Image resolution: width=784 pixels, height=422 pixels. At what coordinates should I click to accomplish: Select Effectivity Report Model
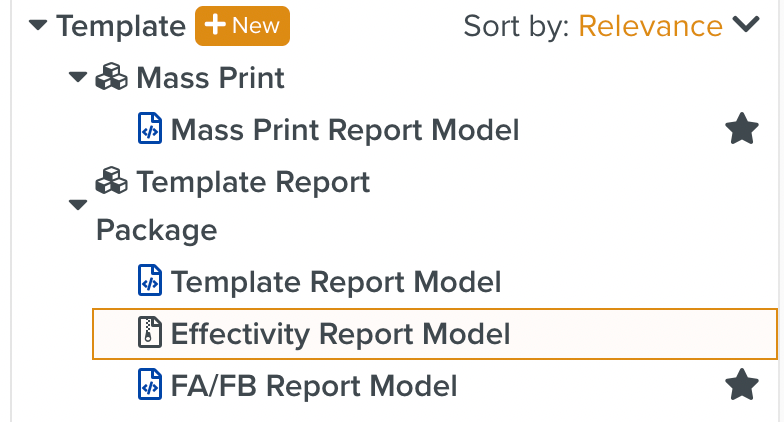pyautogui.click(x=340, y=333)
